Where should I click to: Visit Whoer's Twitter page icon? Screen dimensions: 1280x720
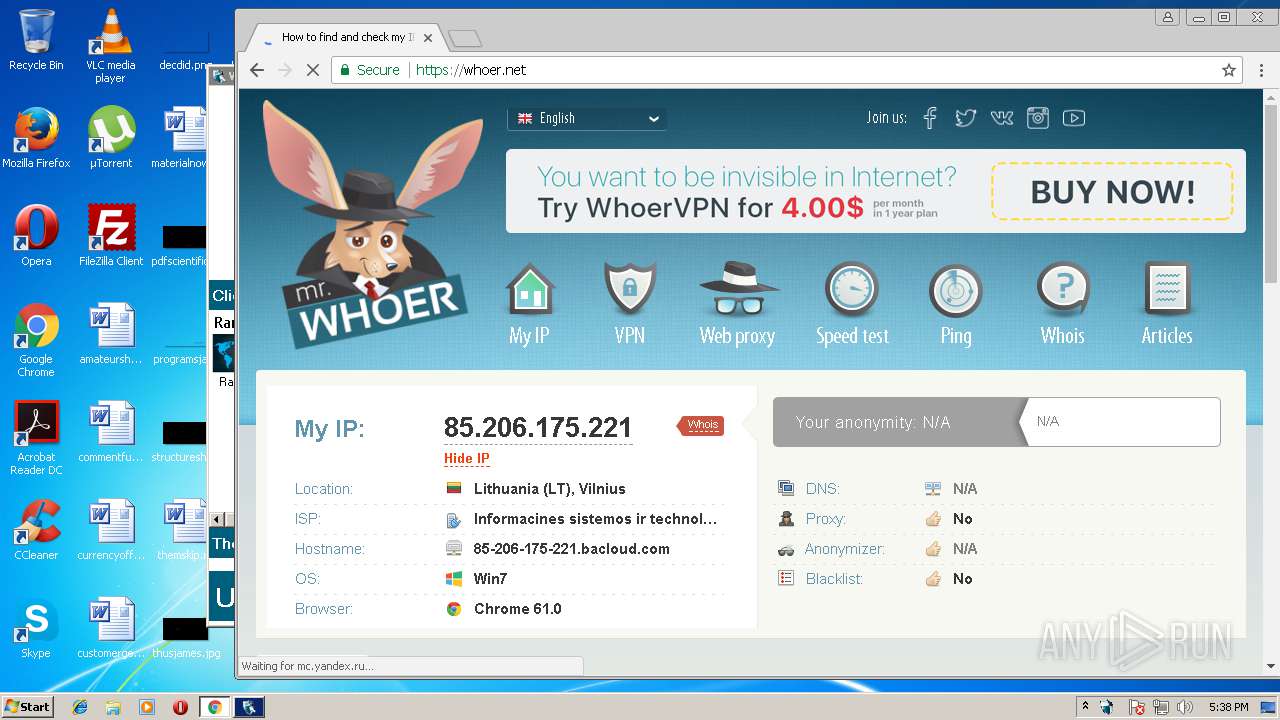pyautogui.click(x=965, y=118)
